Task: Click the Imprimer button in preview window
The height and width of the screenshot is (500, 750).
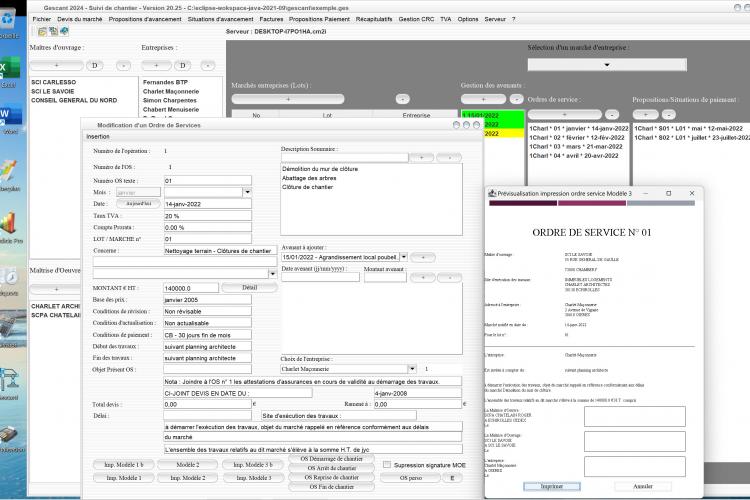Action: (551, 486)
